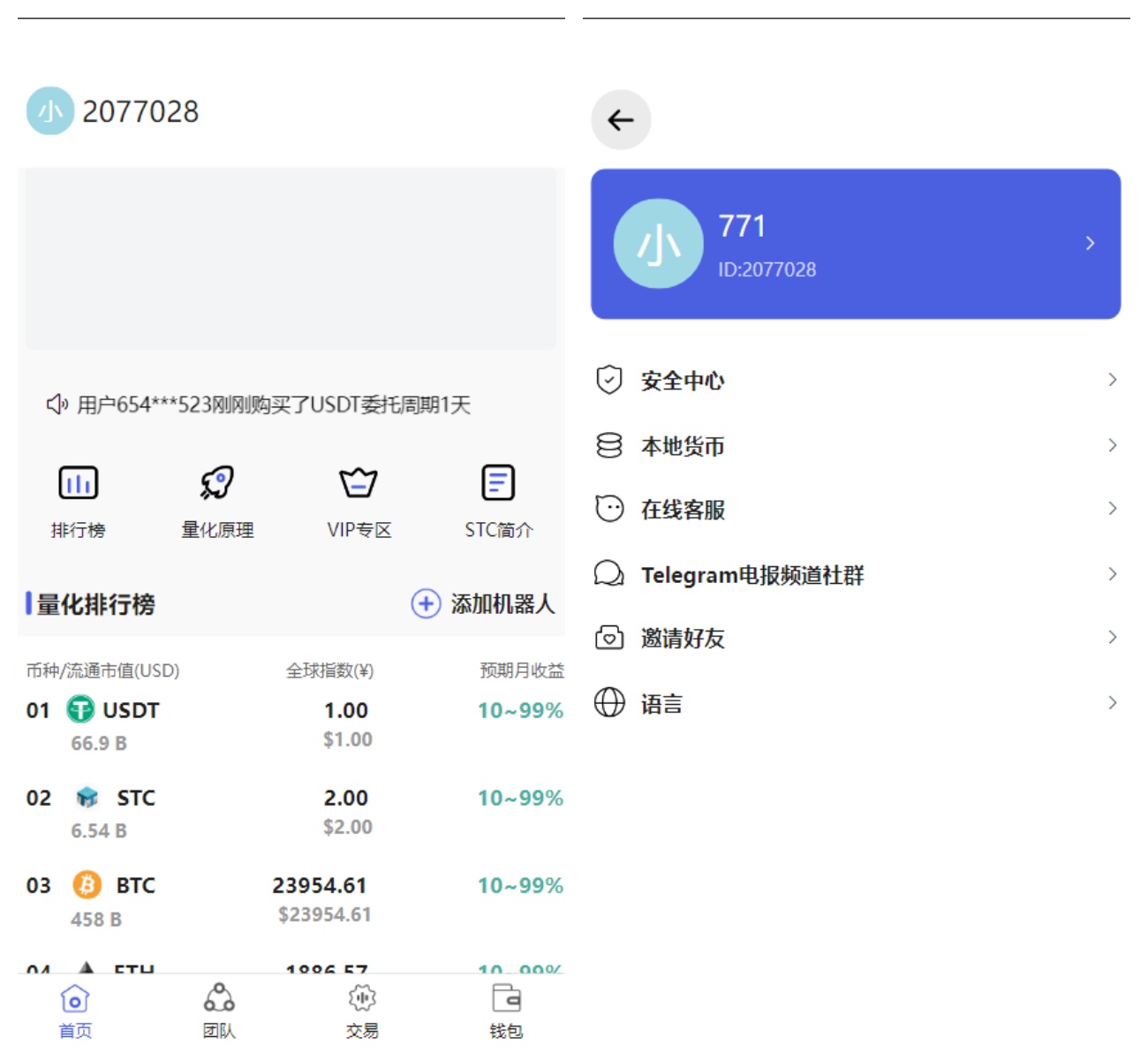
Task: Open 语言 via its right chevron
Action: click(1113, 702)
